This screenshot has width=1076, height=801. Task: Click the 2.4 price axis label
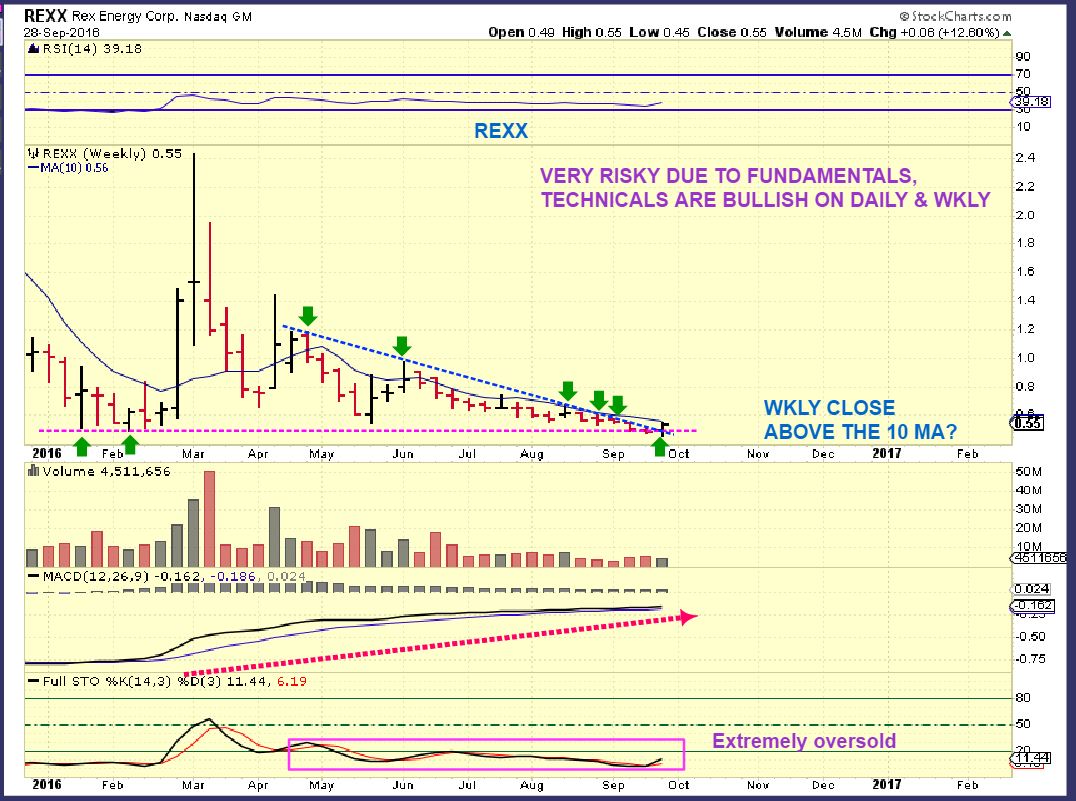(1025, 158)
